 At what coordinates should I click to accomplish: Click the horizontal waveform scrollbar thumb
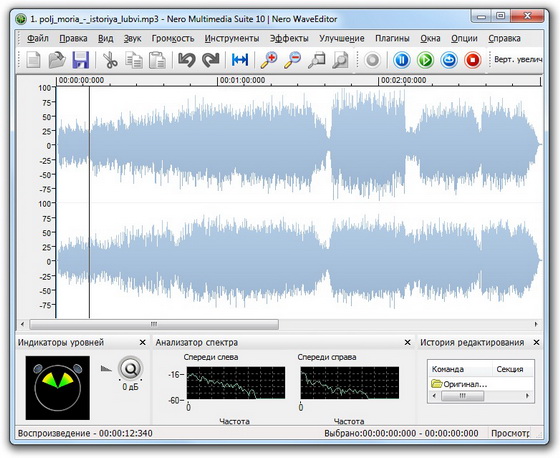pyautogui.click(x=154, y=324)
